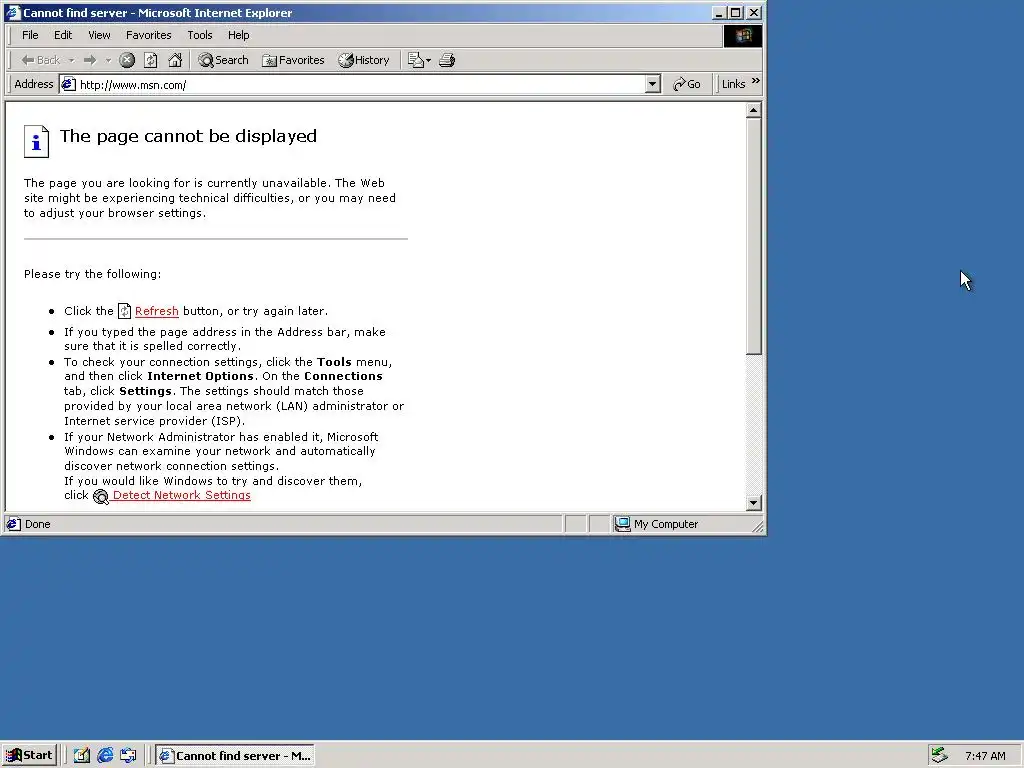Close the Internet Explorer window
Screen dimensions: 1024x768
click(754, 12)
